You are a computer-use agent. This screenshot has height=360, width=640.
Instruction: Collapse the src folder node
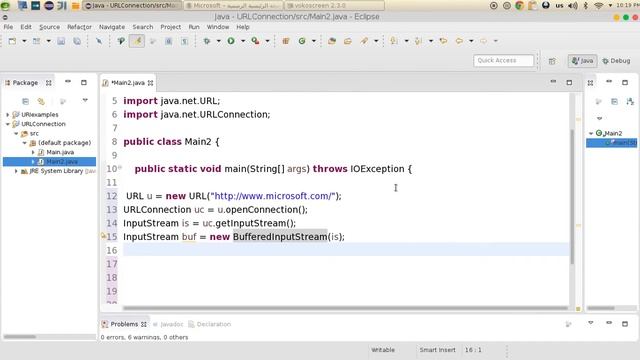(16, 133)
